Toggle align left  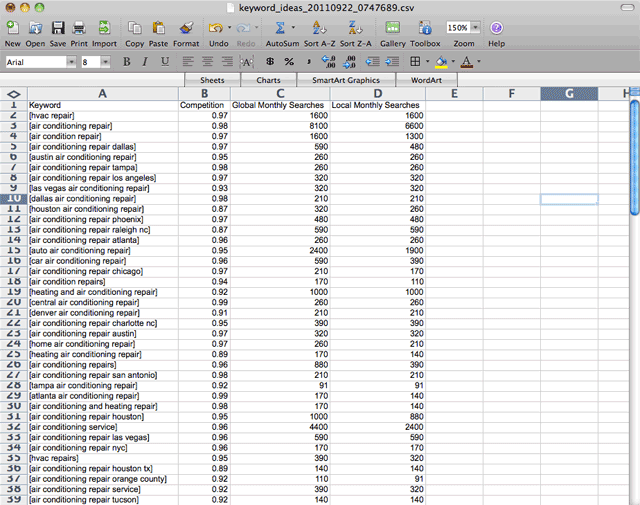tap(187, 62)
